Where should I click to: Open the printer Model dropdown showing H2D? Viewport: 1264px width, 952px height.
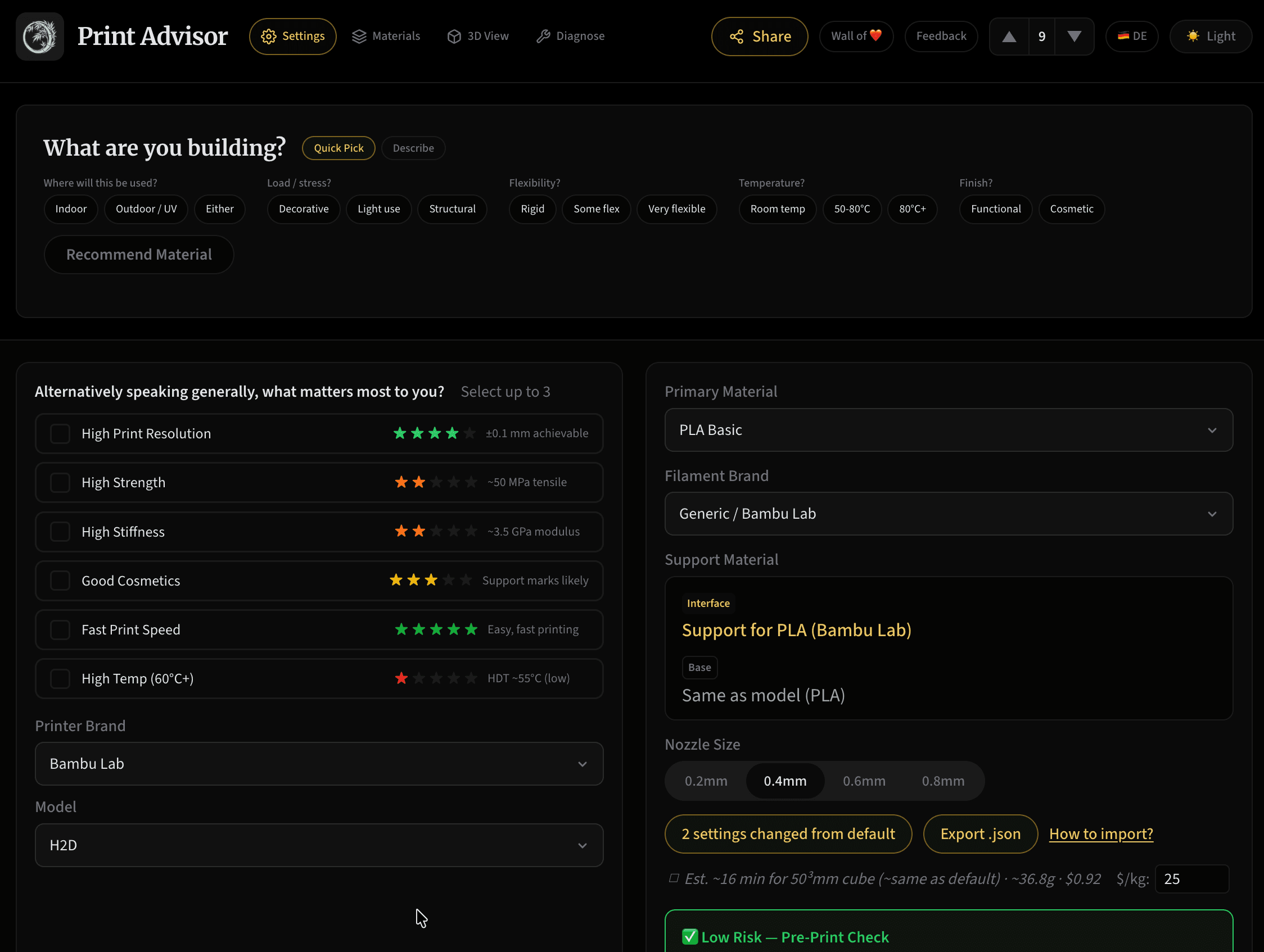[x=319, y=845]
